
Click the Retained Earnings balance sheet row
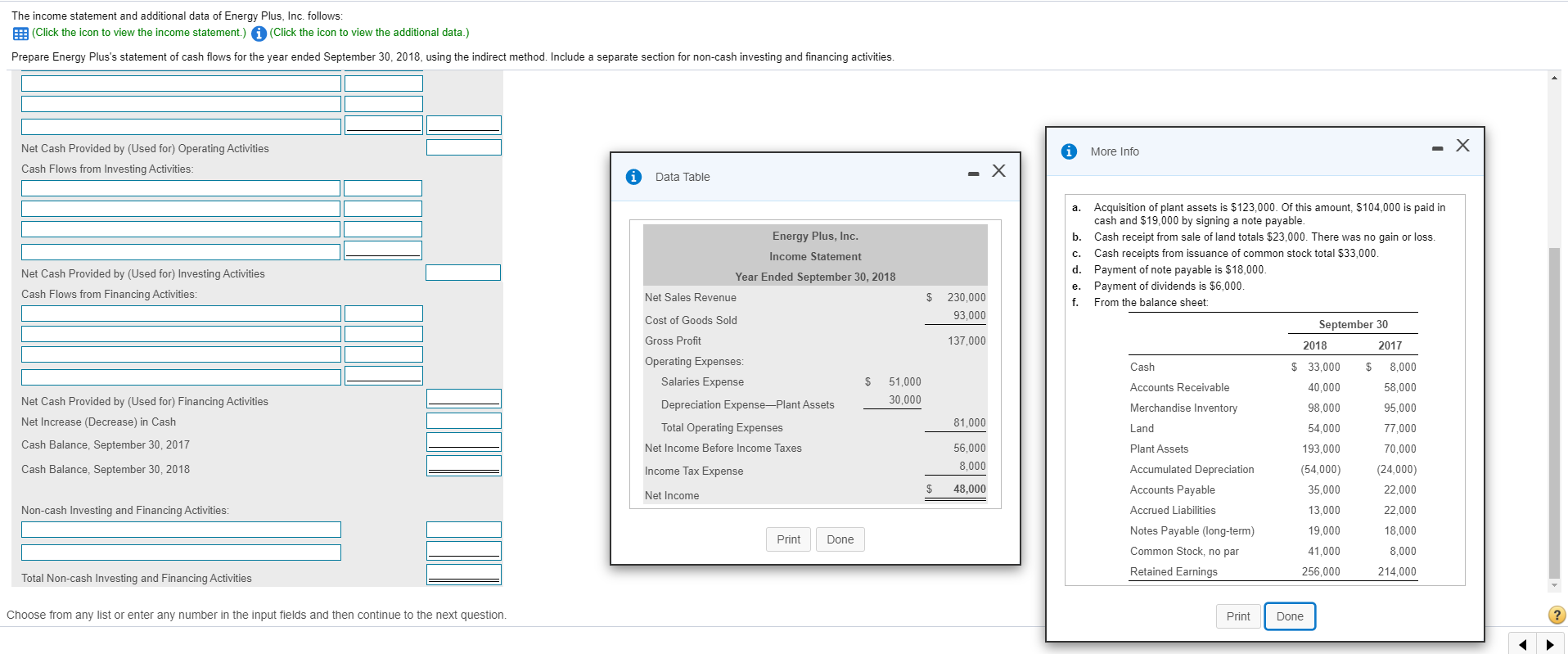1273,571
